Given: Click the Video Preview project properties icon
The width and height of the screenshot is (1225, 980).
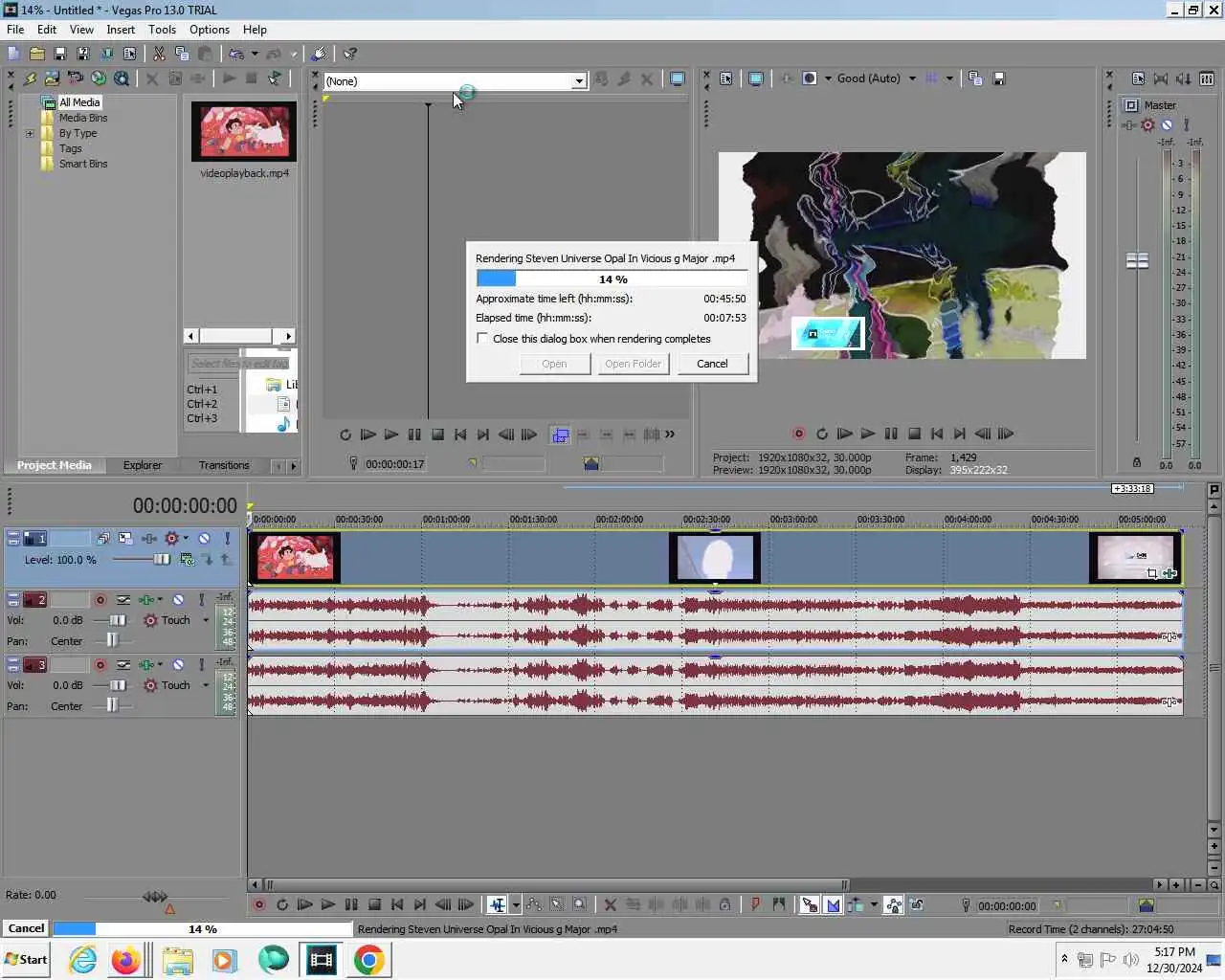Looking at the screenshot, I should pos(725,78).
